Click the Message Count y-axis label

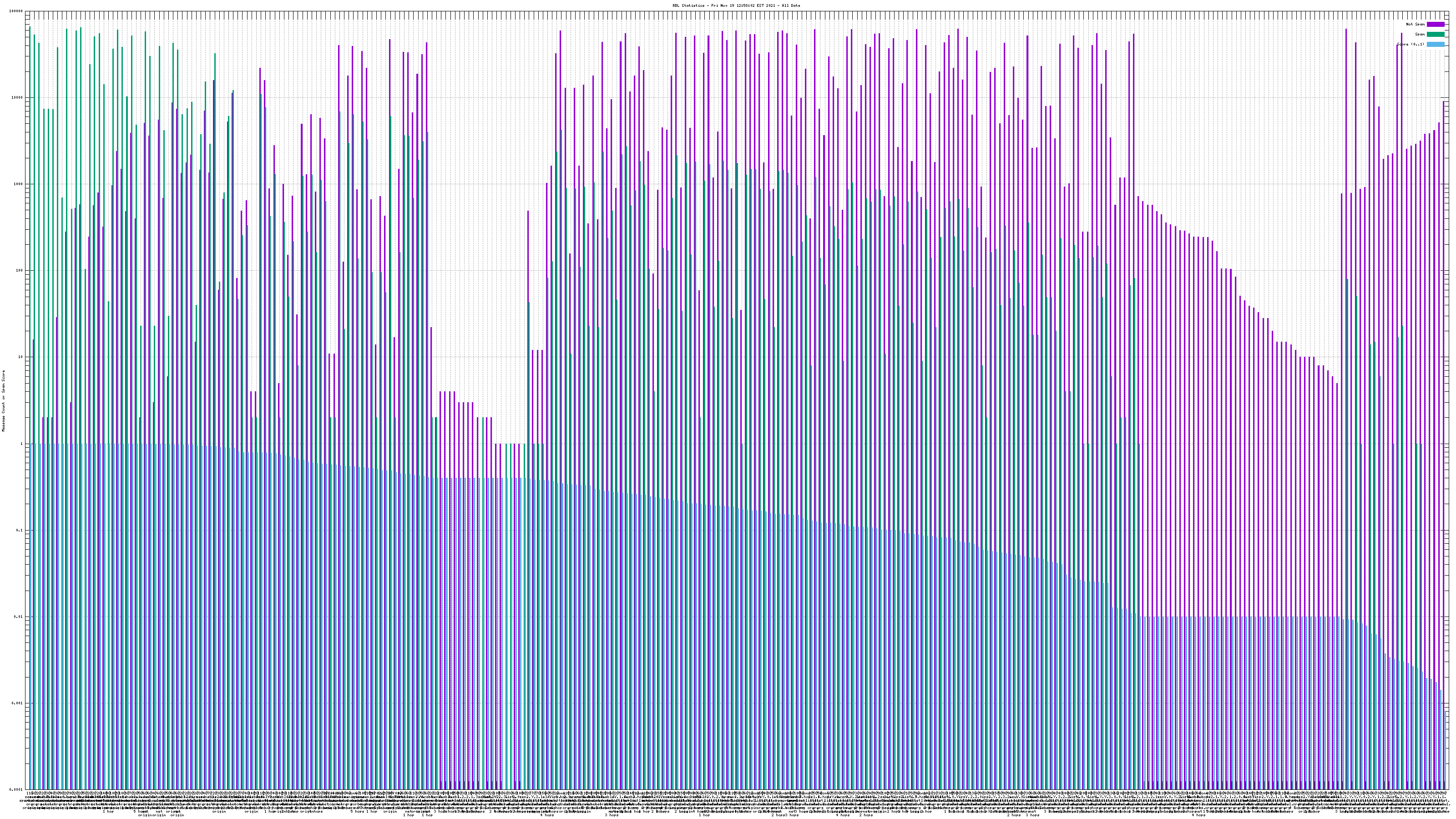pyautogui.click(x=3, y=401)
